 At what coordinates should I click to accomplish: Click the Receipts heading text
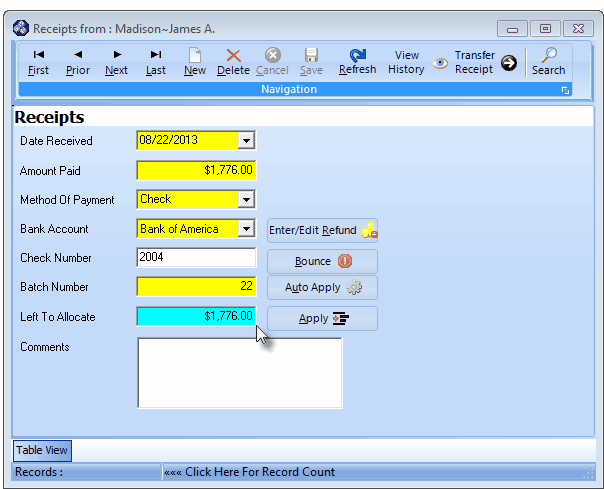pyautogui.click(x=49, y=117)
